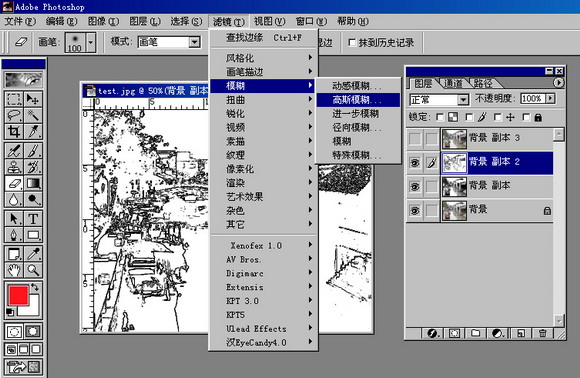The image size is (580, 378).
Task: Toggle lock all checkbox
Action: click(526, 117)
